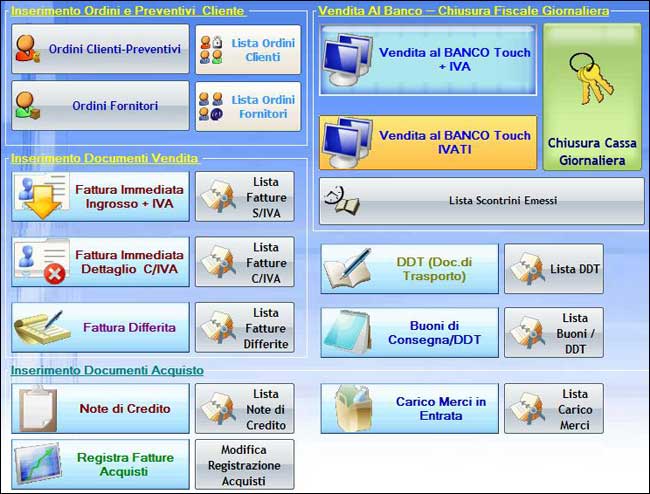This screenshot has height=494, width=650.
Task: Click the pen icon on DDT (Doc.di Trasporto)
Action: point(349,269)
